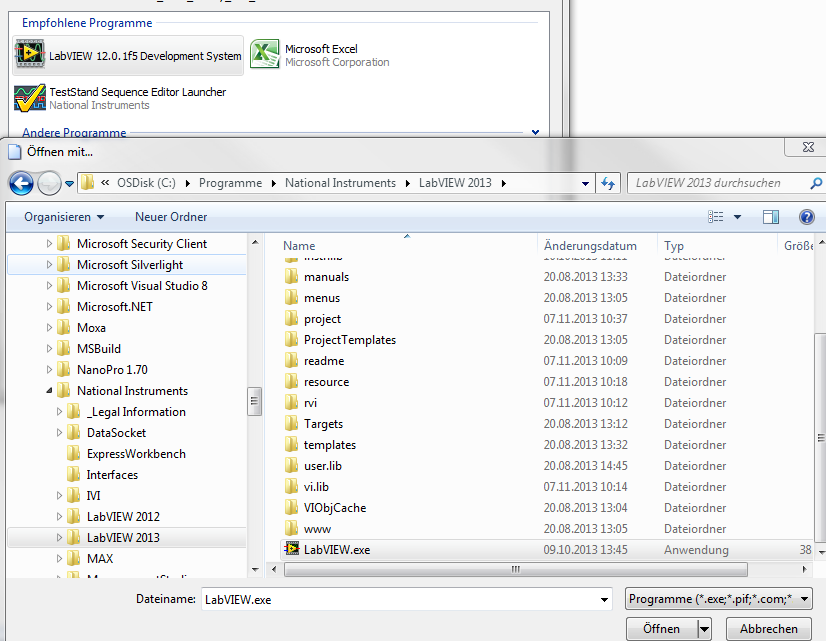Screen dimensions: 826x641
Task: Click LabVIEW 2013 breadcrumb in address bar
Action: click(x=455, y=183)
